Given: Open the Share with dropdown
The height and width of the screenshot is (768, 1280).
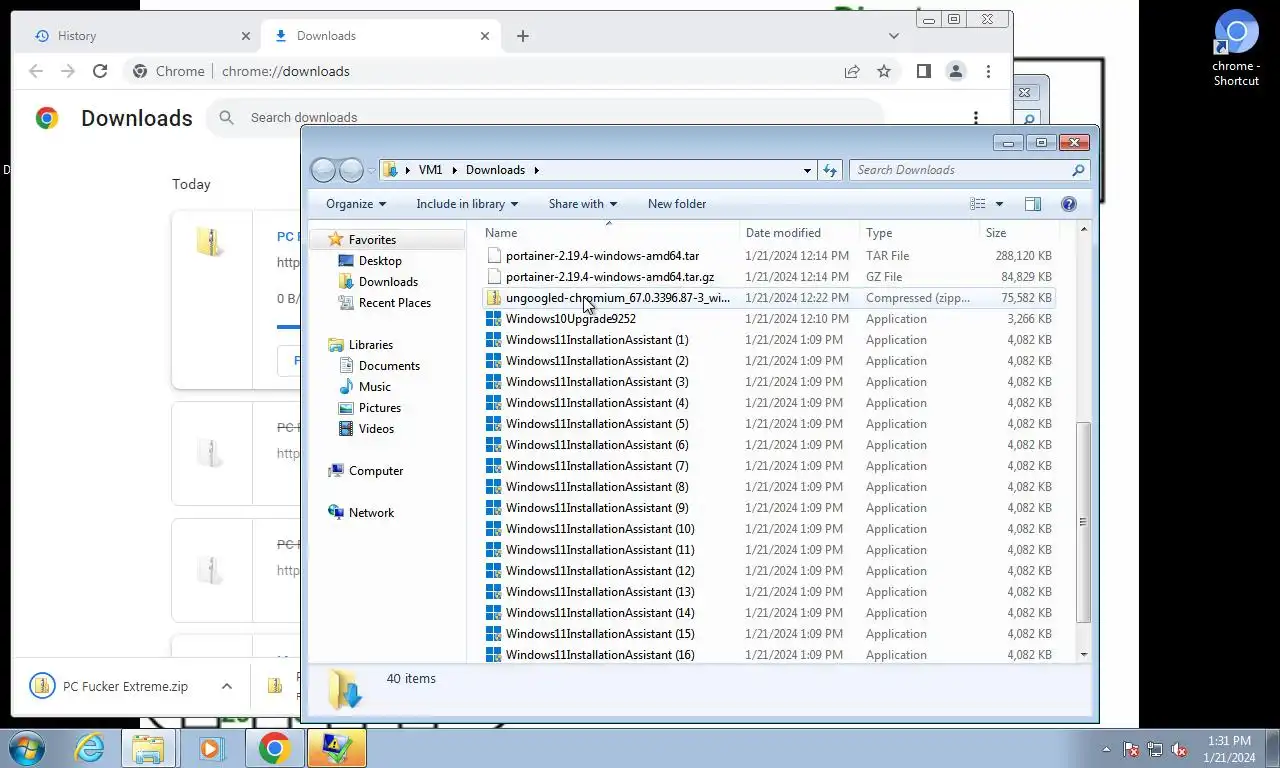Looking at the screenshot, I should [x=583, y=204].
